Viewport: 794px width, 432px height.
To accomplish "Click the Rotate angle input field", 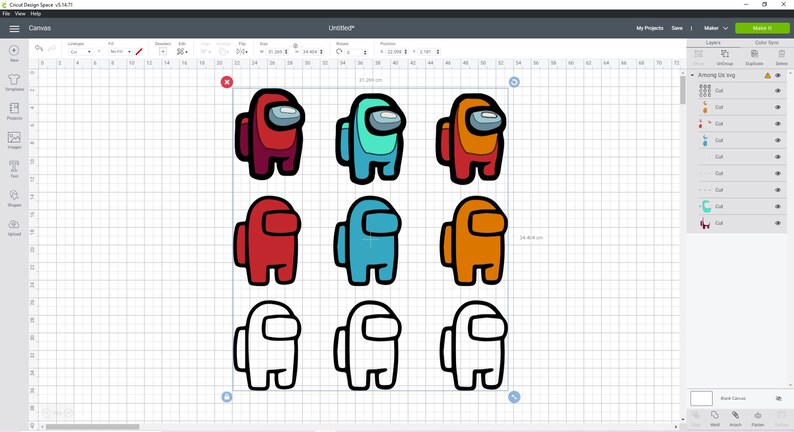I will [x=356, y=52].
